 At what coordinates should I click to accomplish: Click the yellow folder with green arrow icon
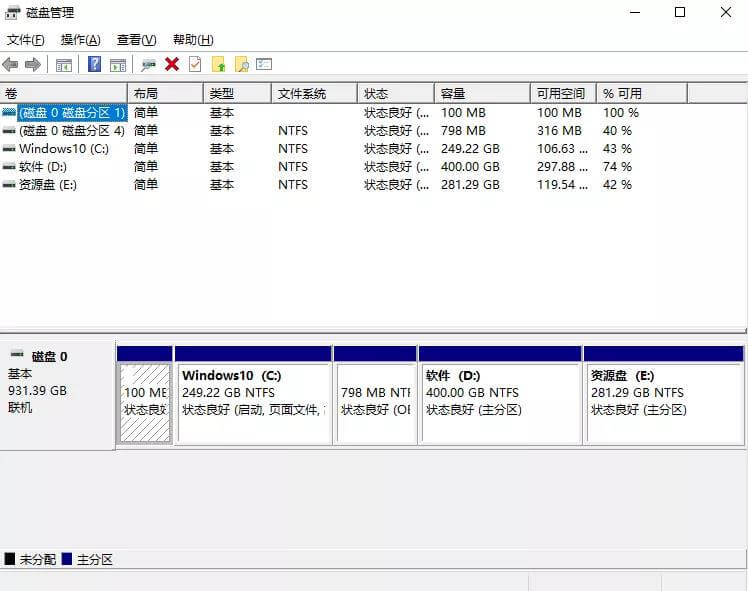click(x=218, y=64)
